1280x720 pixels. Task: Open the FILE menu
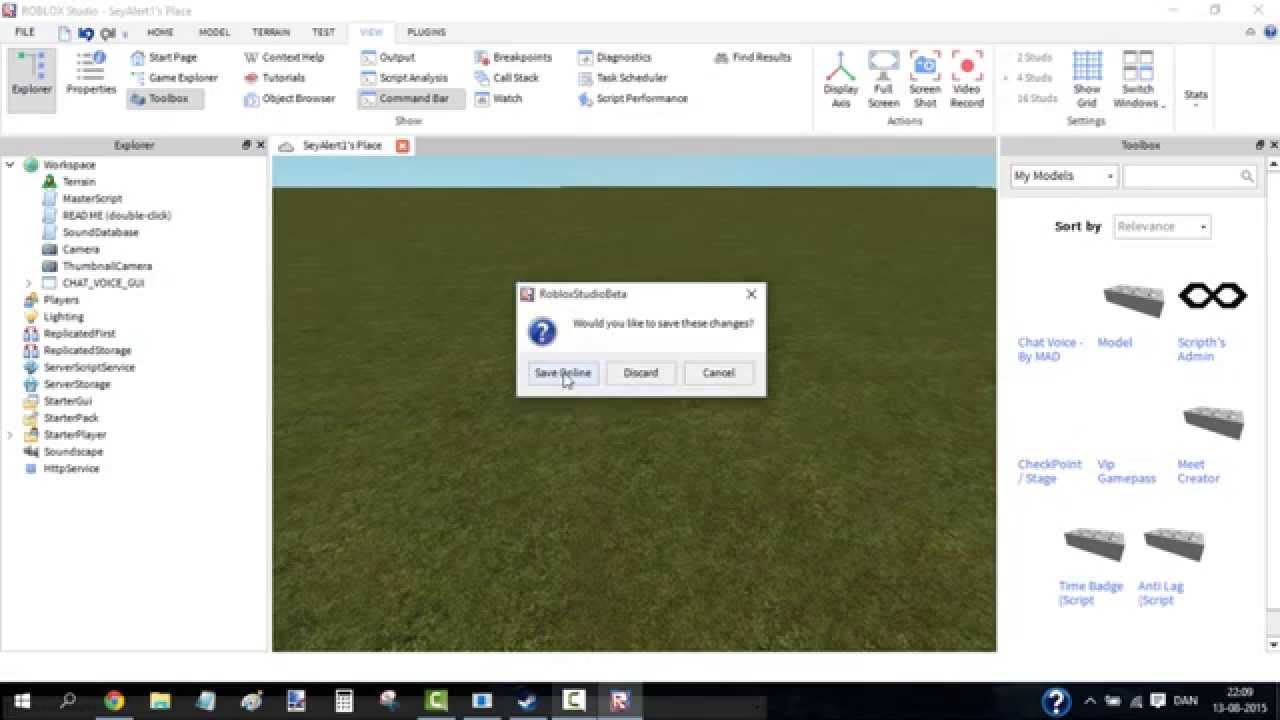click(25, 32)
